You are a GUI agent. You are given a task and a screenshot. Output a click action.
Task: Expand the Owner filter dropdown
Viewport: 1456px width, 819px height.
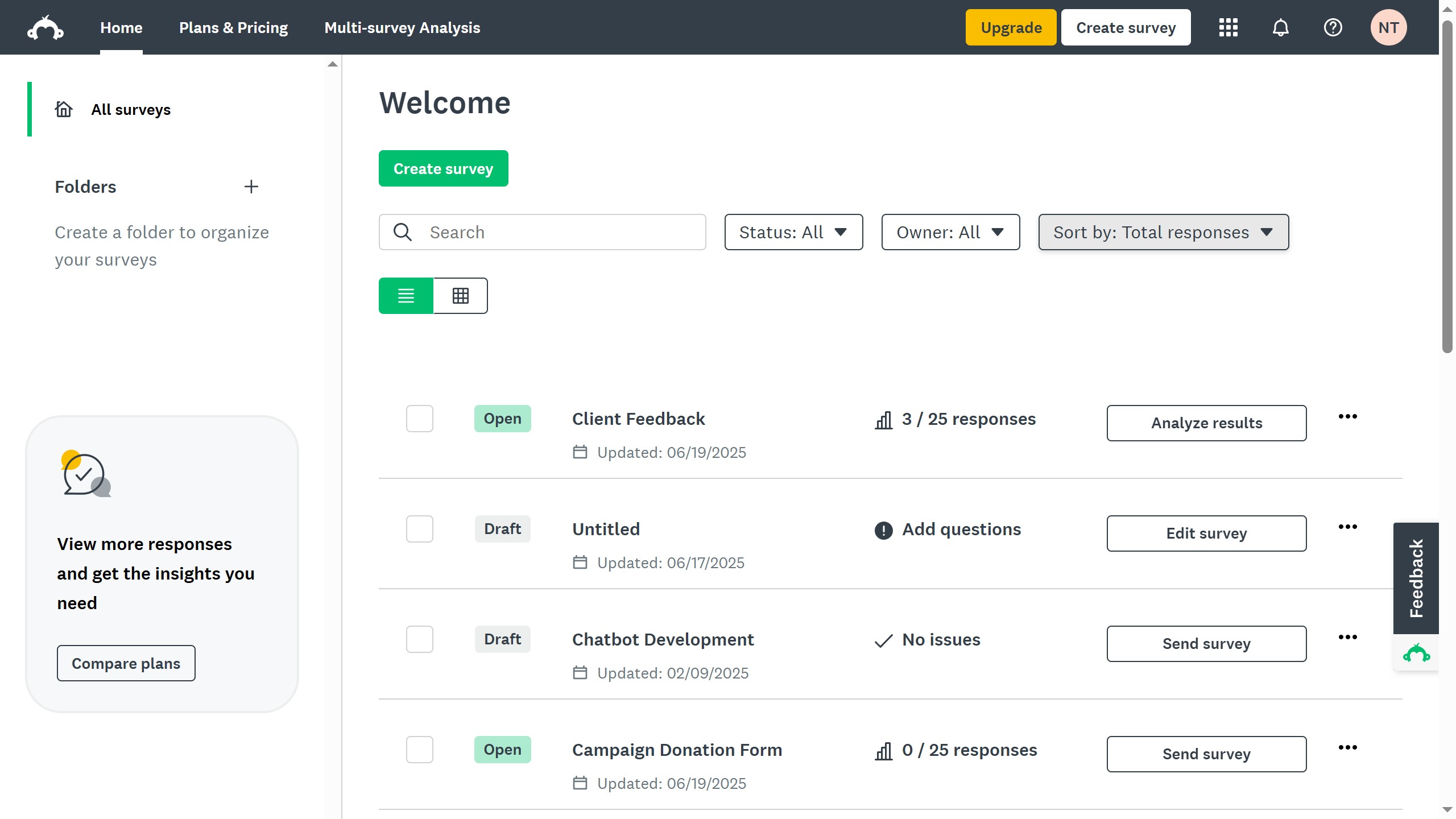coord(950,232)
